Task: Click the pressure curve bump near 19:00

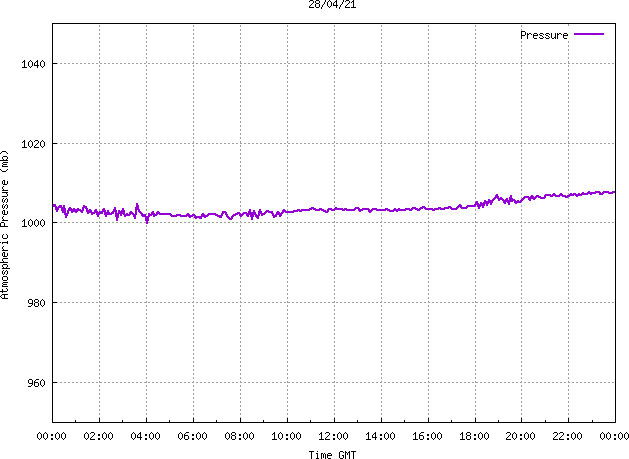Action: [x=497, y=196]
